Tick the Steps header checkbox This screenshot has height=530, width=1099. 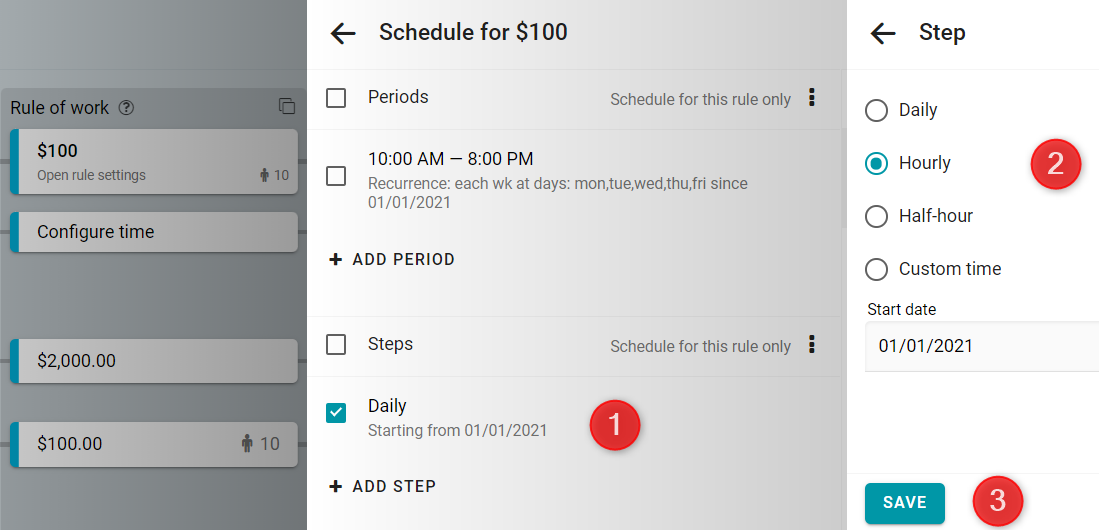[x=336, y=344]
